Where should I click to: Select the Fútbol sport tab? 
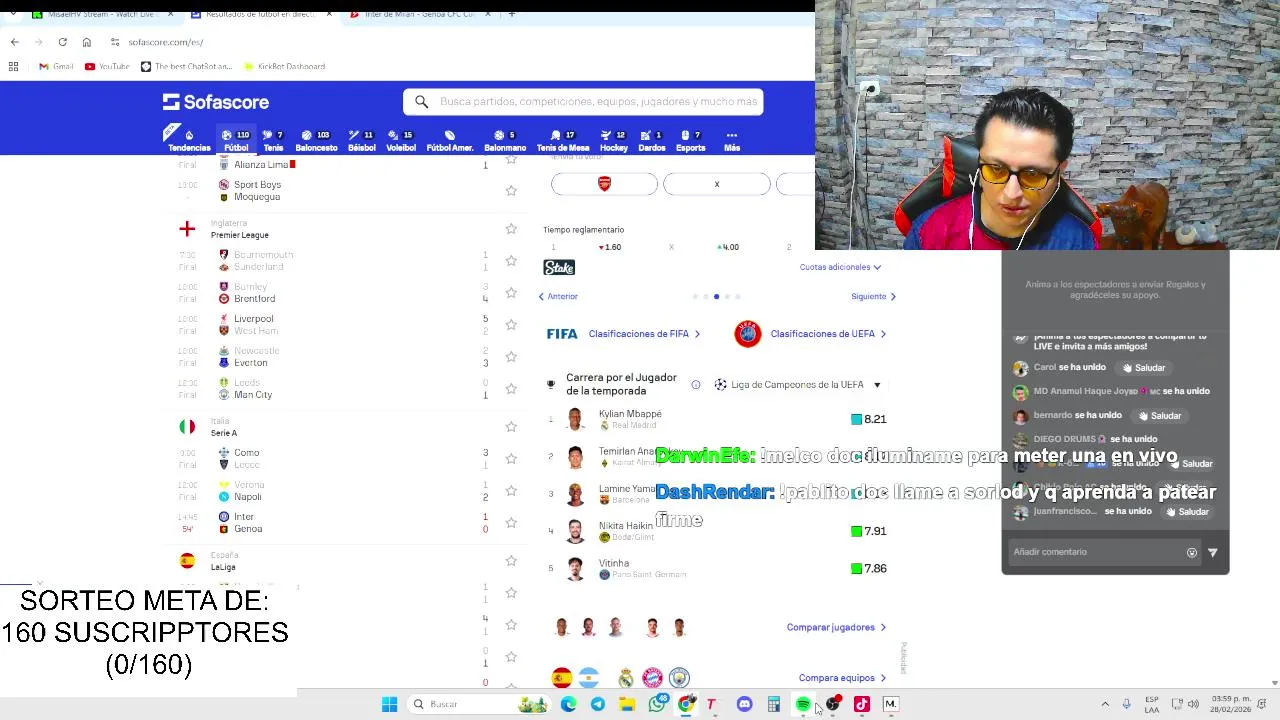coord(236,140)
